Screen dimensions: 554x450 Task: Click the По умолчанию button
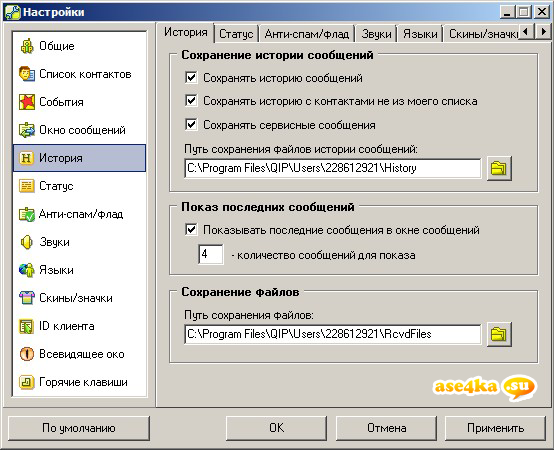[79, 428]
